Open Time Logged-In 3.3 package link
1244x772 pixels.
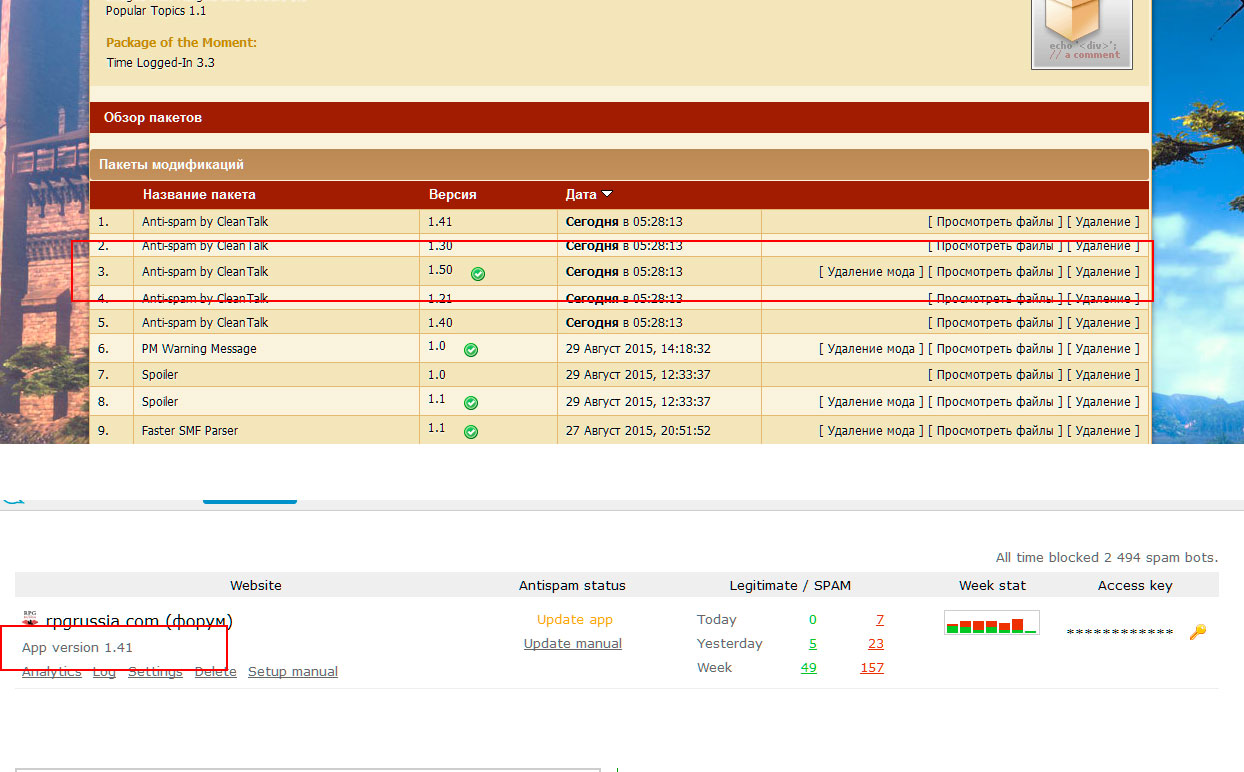point(161,62)
